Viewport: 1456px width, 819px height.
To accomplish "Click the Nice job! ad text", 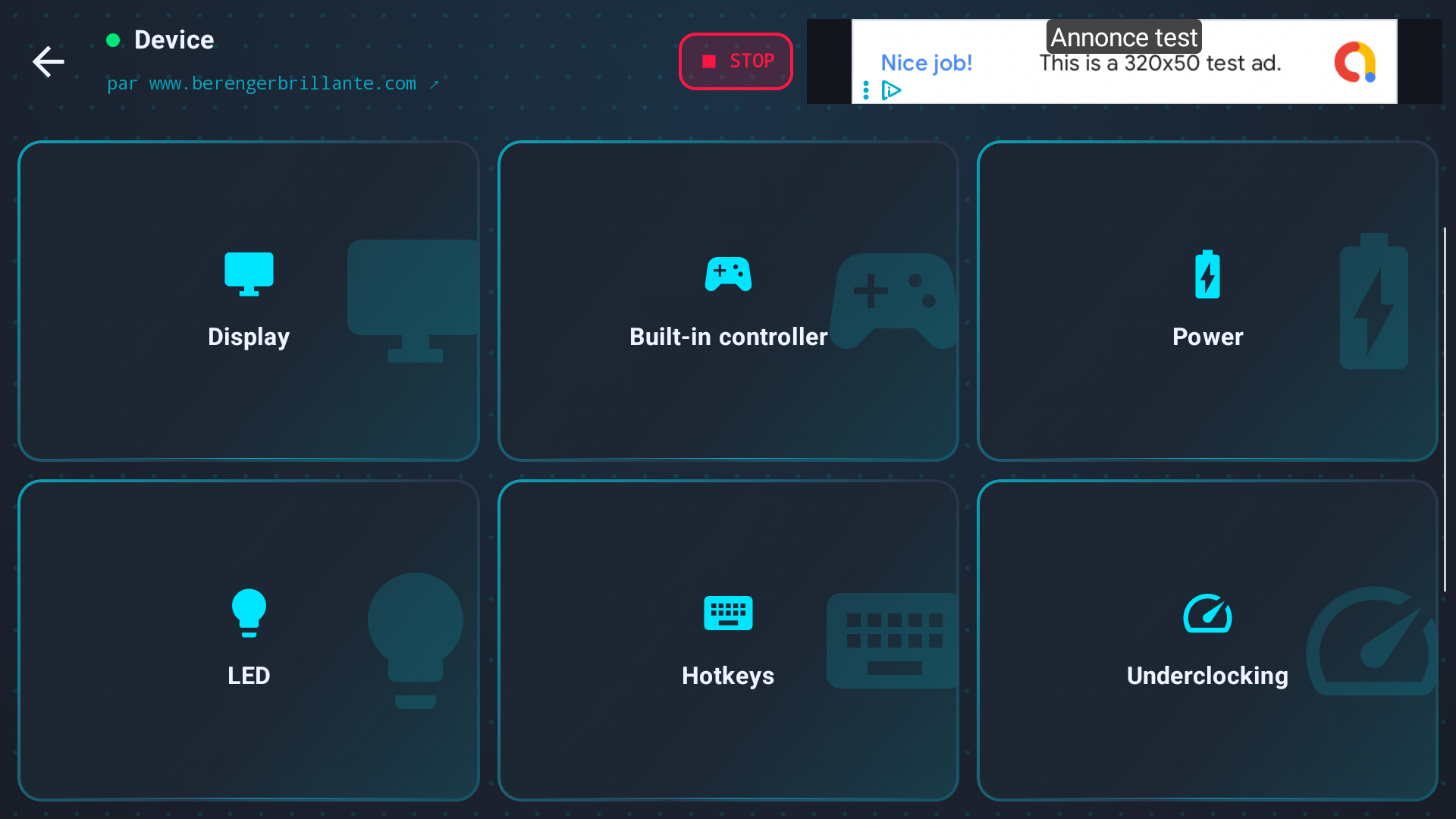I will click(926, 63).
